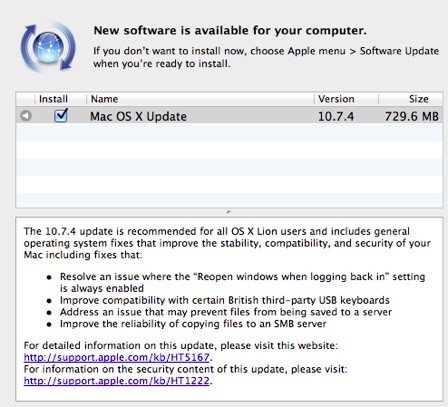Screen dimensions: 448x407
Task: Click the 'Reopen windows when logging back in' bullet
Action: pos(242,282)
